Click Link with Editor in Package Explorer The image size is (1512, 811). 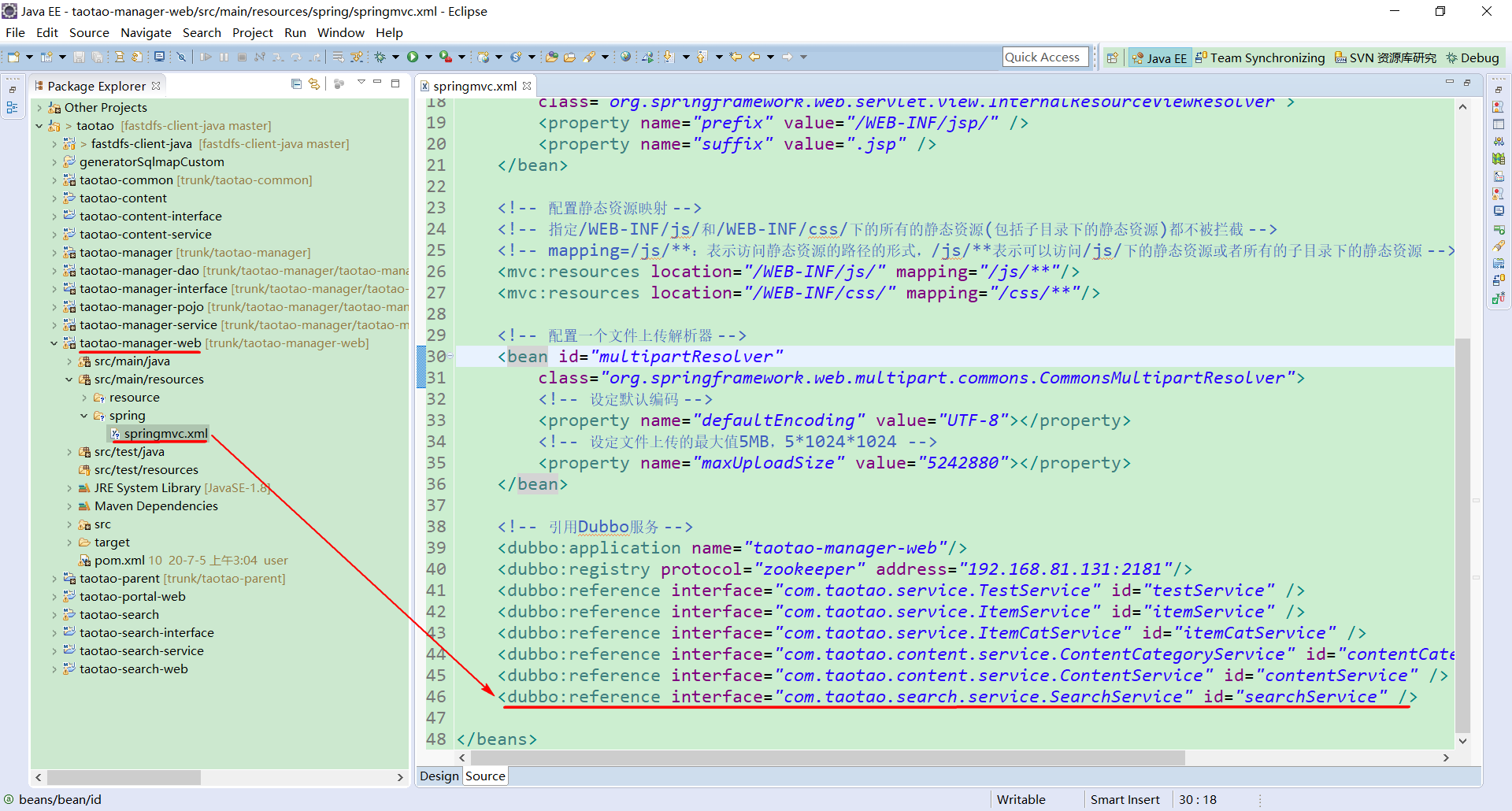(314, 83)
